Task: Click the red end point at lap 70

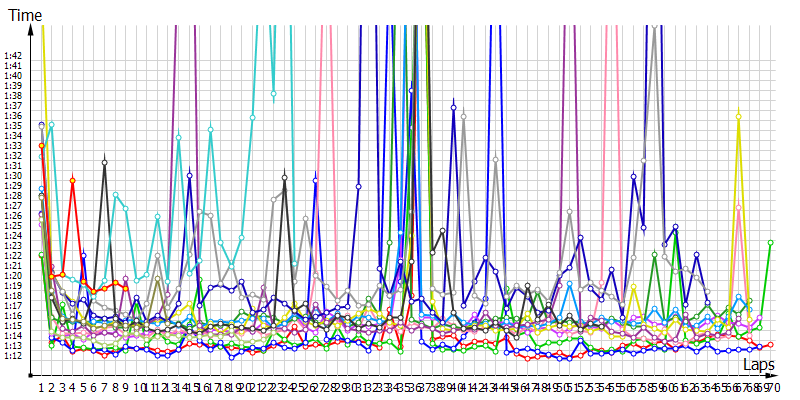Action: point(770,345)
